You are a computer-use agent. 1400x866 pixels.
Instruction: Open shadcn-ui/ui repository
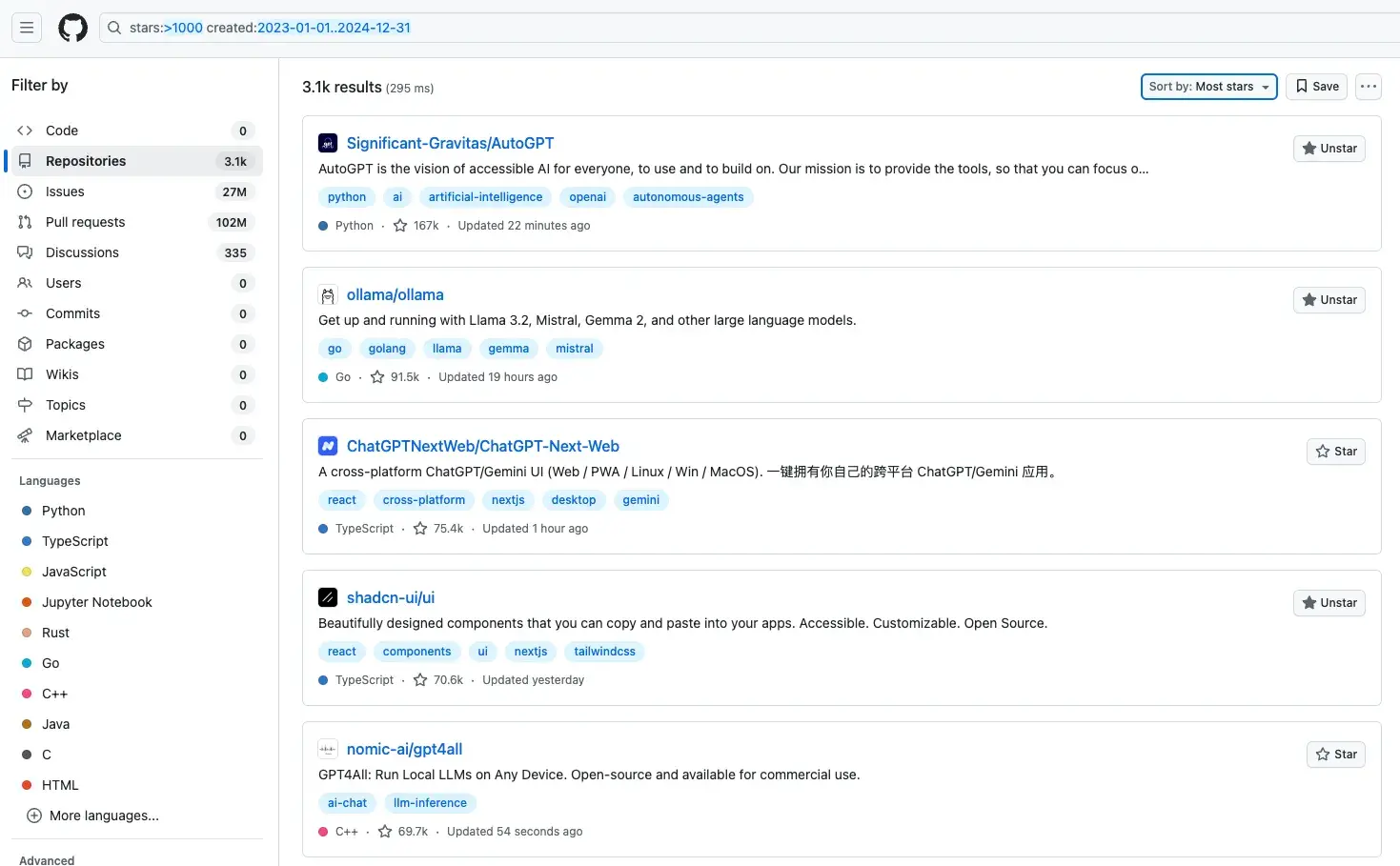[x=390, y=597]
